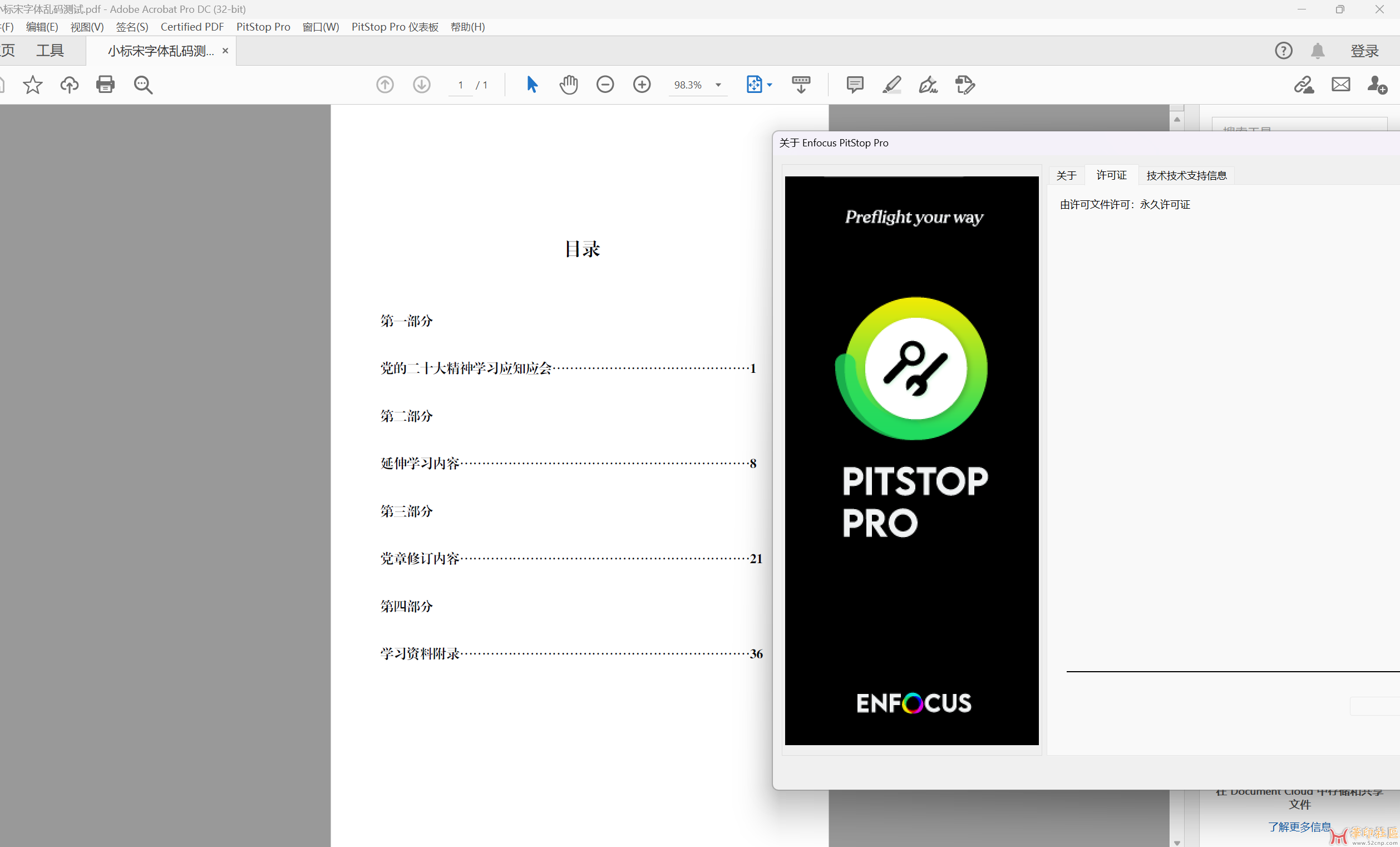Click 延伸学习内容 contents entry
This screenshot has width=1400, height=847.
pyautogui.click(x=568, y=464)
